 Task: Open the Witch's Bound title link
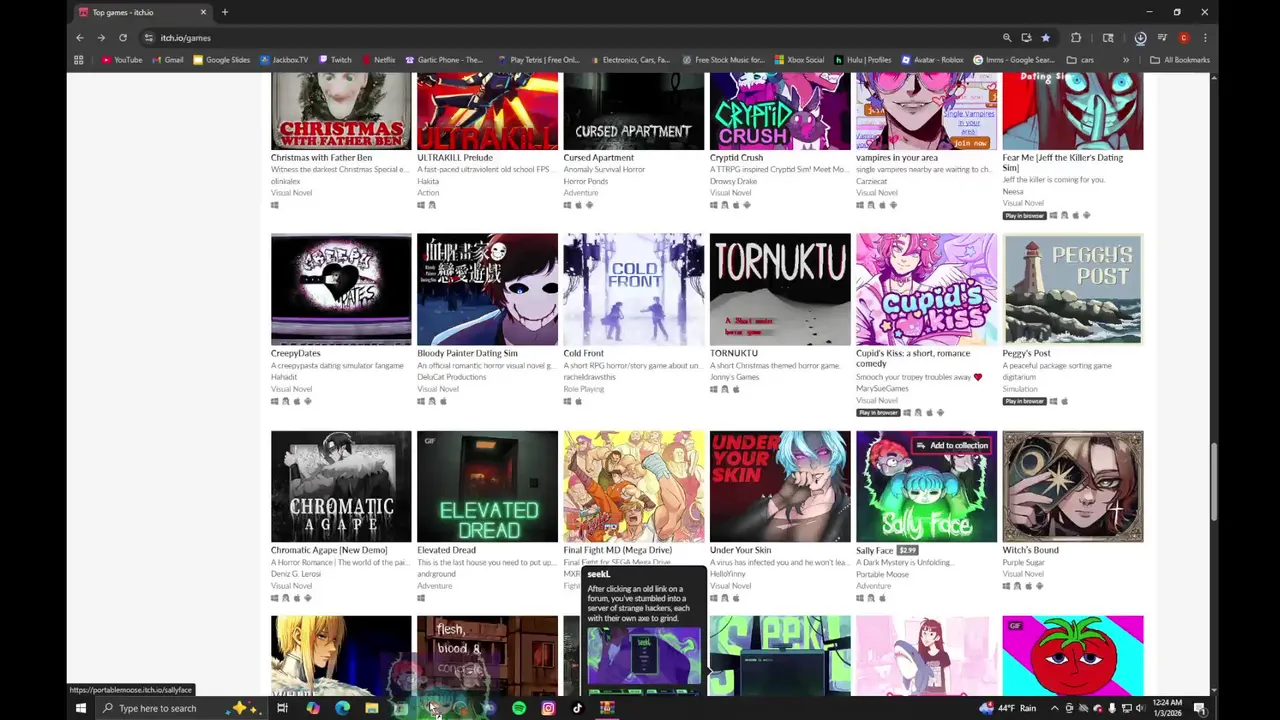click(1030, 550)
